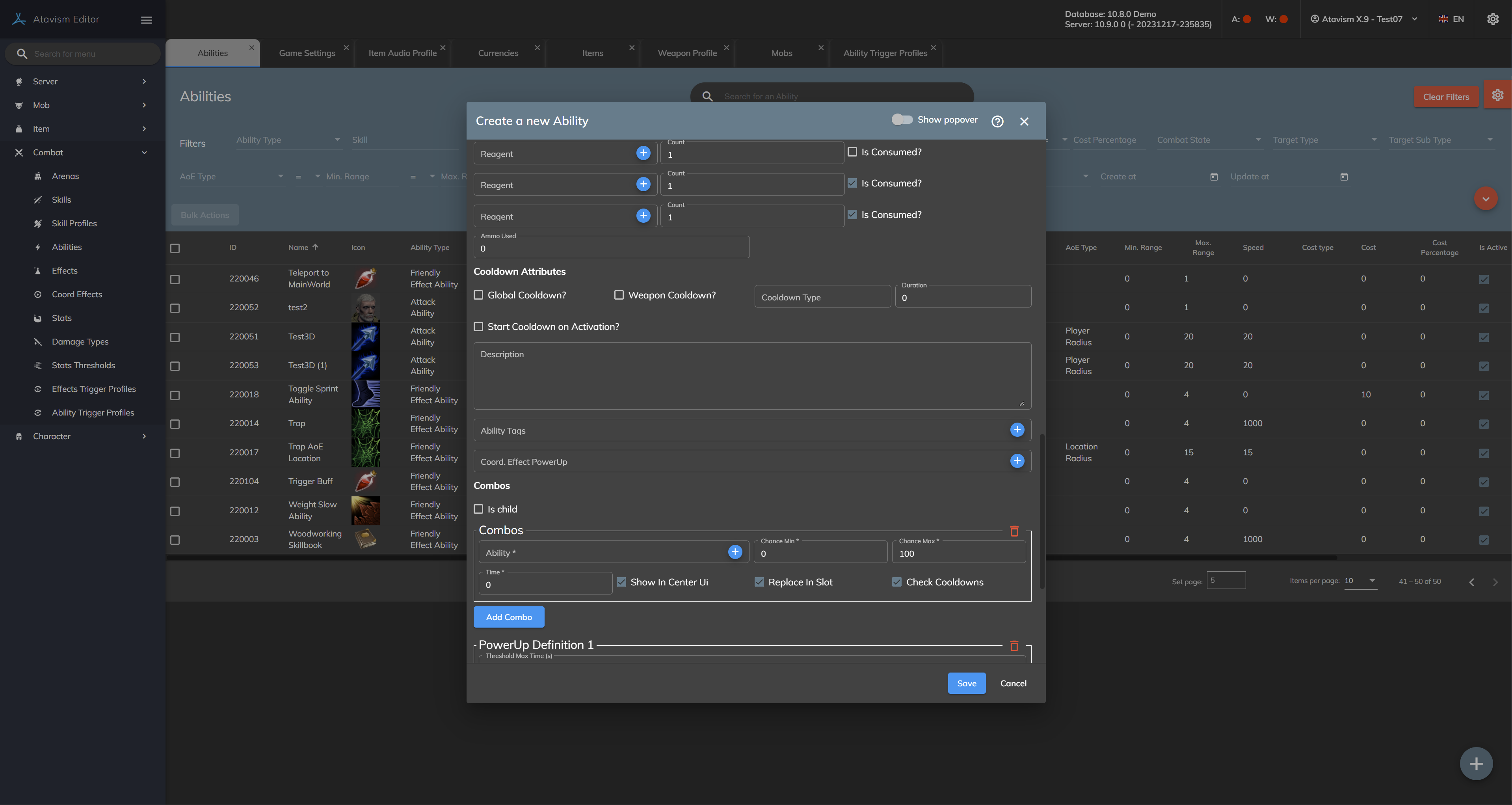The height and width of the screenshot is (805, 1512).
Task: Click plus icon in Coord. Effect PowerUp field
Action: [x=1017, y=461]
